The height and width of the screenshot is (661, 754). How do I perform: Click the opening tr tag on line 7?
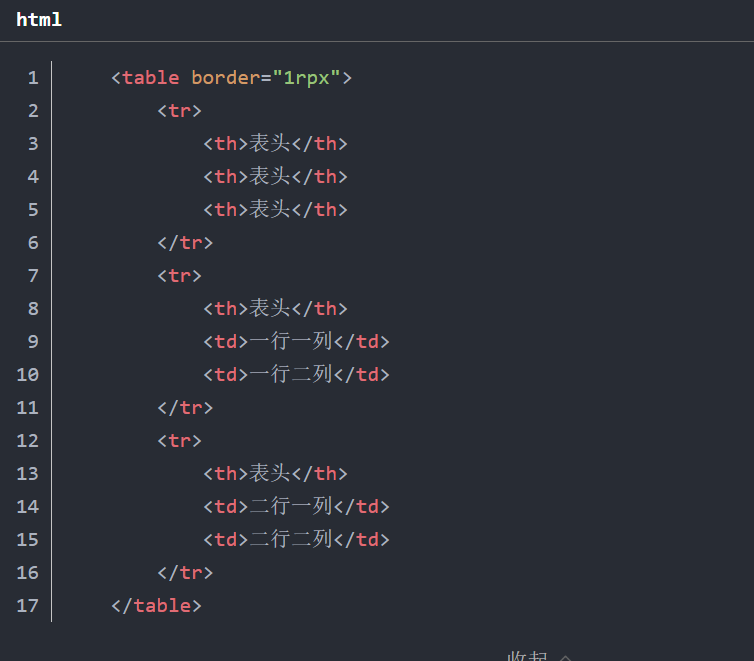tap(179, 275)
